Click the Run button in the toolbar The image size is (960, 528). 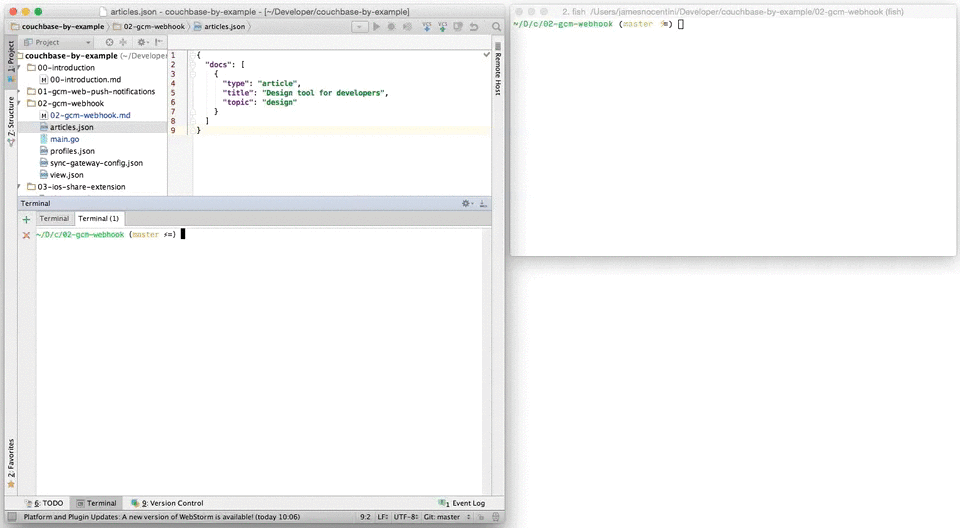point(377,26)
